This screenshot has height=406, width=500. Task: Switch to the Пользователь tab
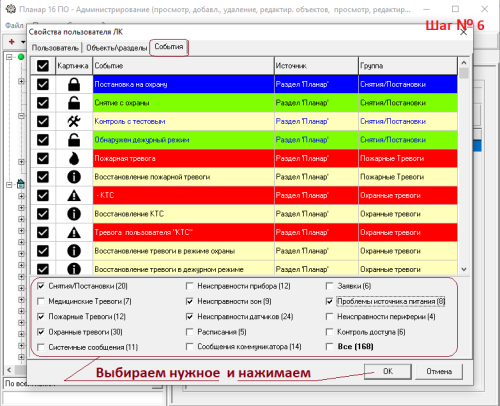pyautogui.click(x=55, y=48)
